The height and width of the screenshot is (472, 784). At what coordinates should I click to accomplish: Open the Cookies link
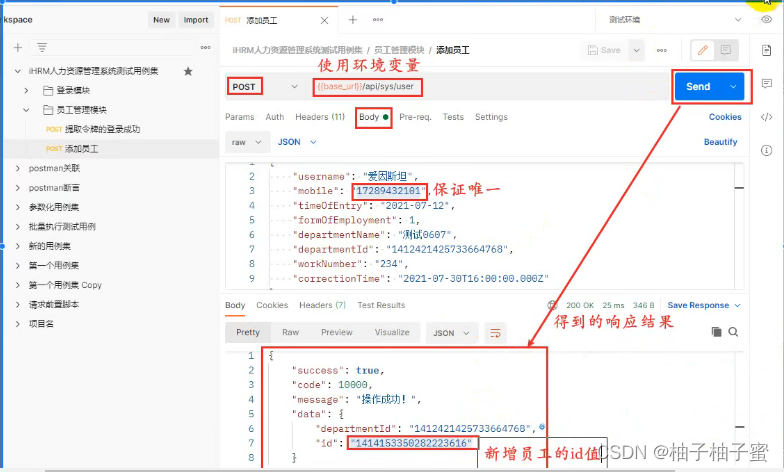(x=725, y=117)
